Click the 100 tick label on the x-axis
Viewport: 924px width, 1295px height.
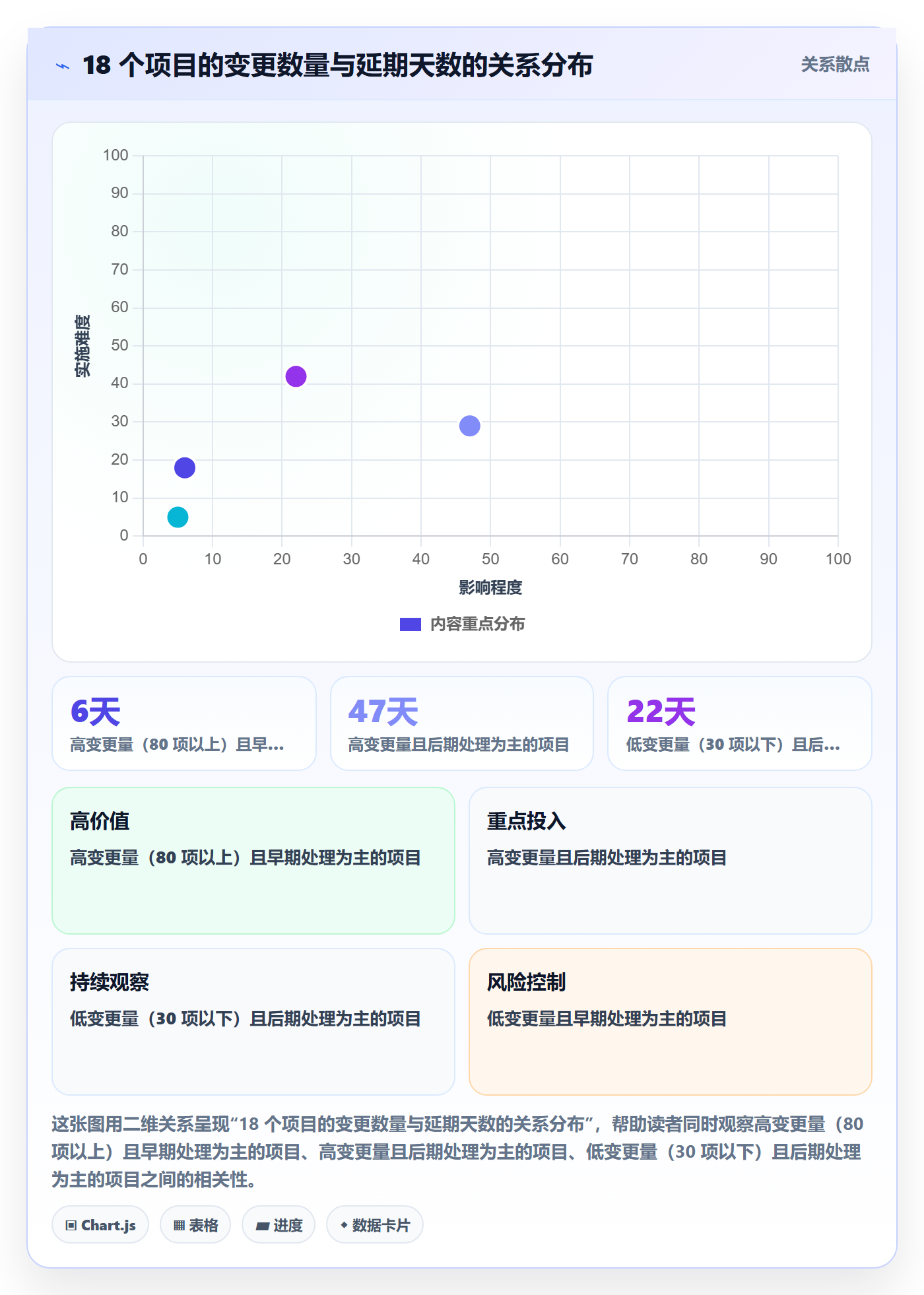(838, 559)
